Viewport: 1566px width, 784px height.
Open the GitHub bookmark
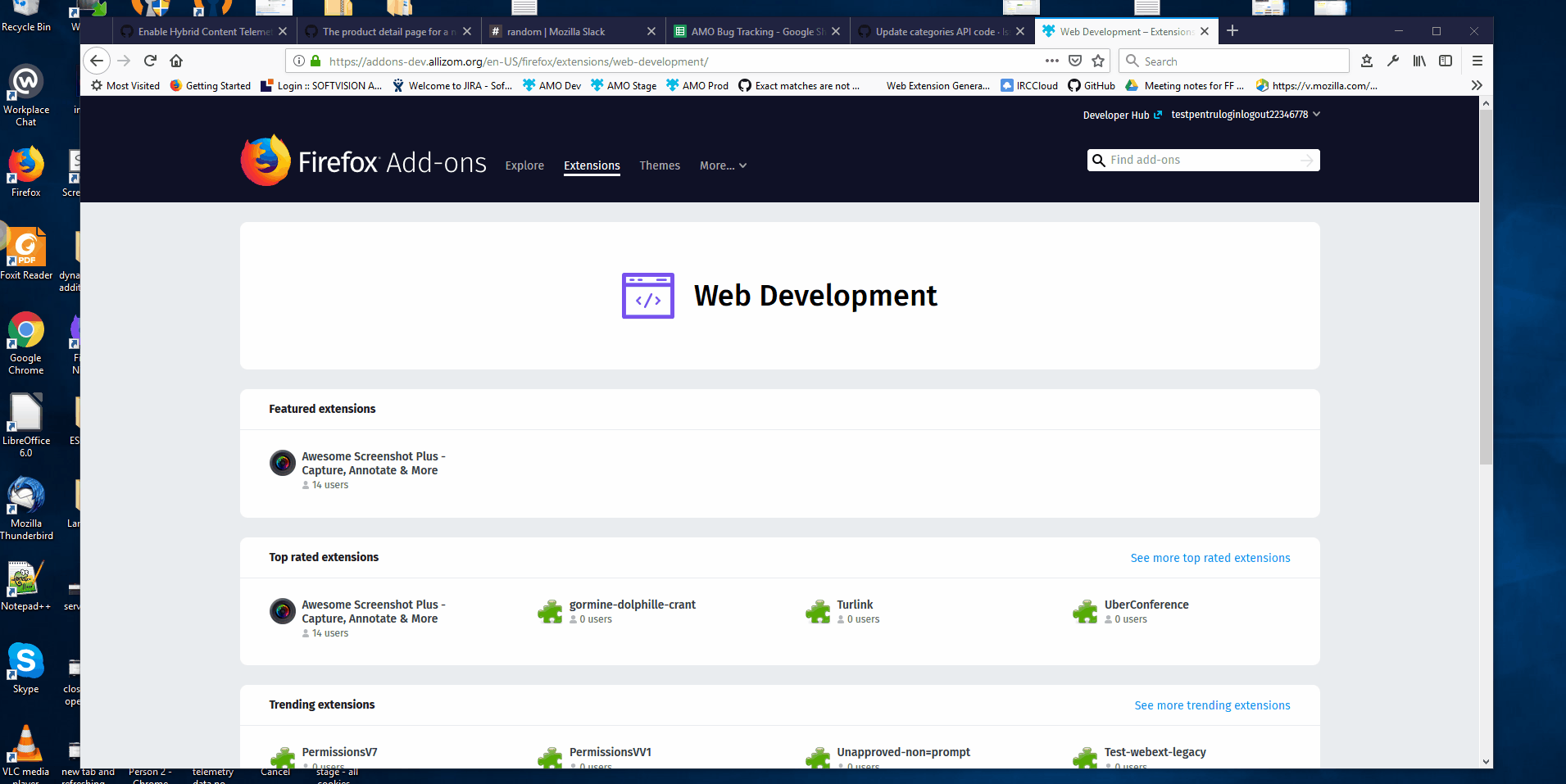1092,85
